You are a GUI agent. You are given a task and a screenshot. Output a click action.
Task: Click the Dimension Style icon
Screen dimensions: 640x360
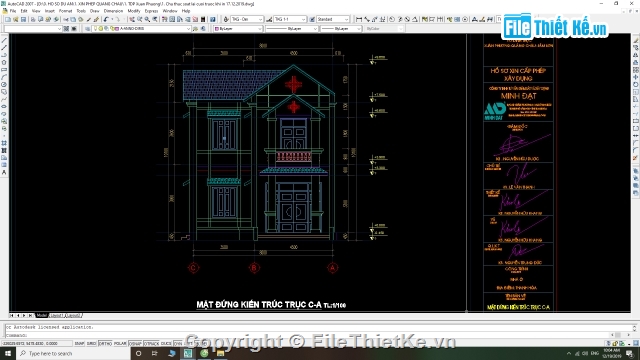tap(269, 19)
